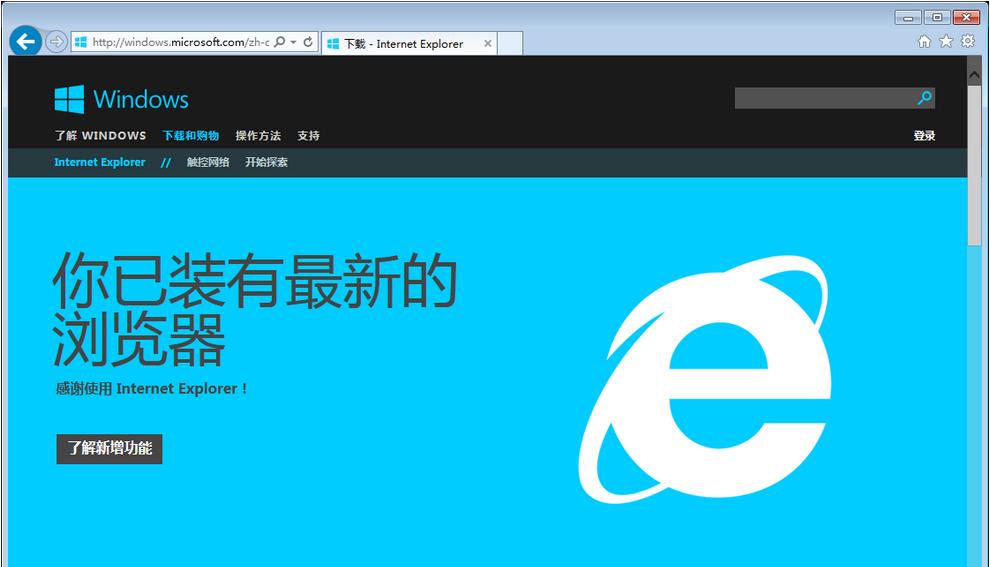Open Tools with the gear icon
Viewport: 990px width, 567px height.
click(967, 41)
